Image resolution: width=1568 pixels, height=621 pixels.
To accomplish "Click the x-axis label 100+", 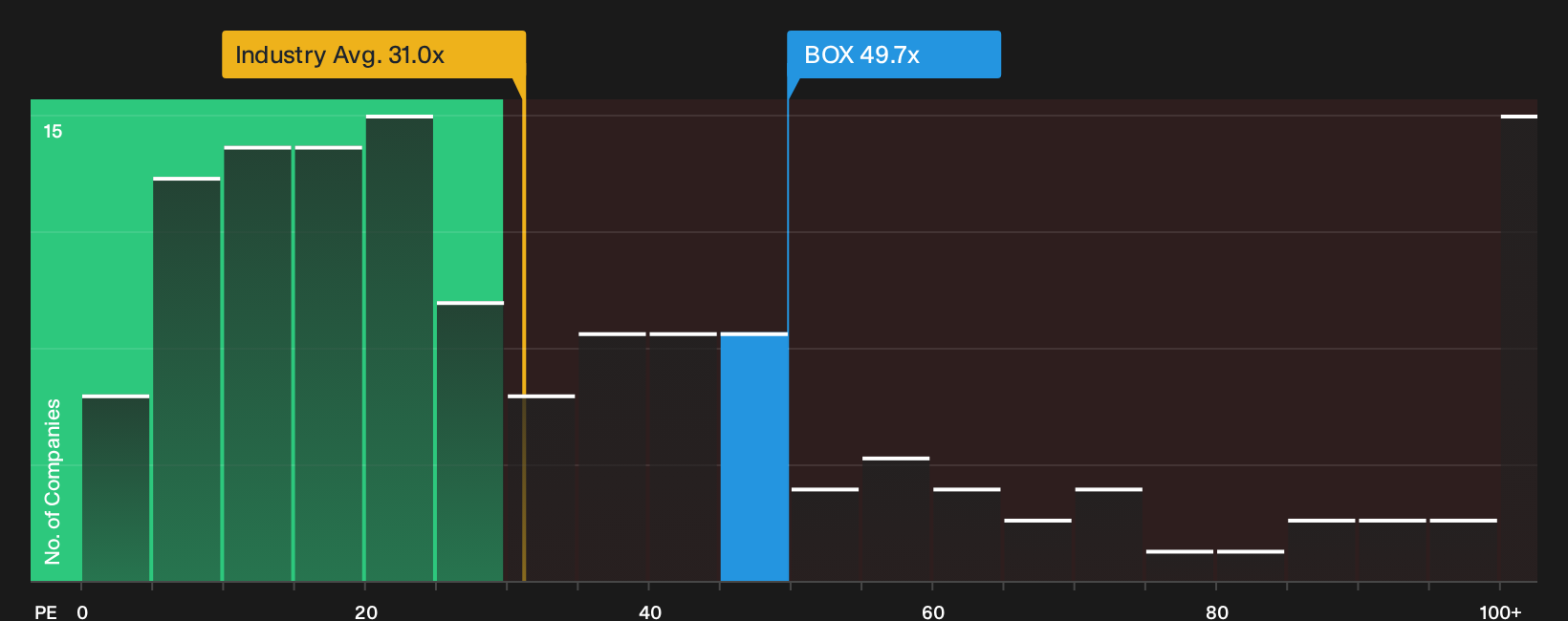I will [x=1500, y=611].
